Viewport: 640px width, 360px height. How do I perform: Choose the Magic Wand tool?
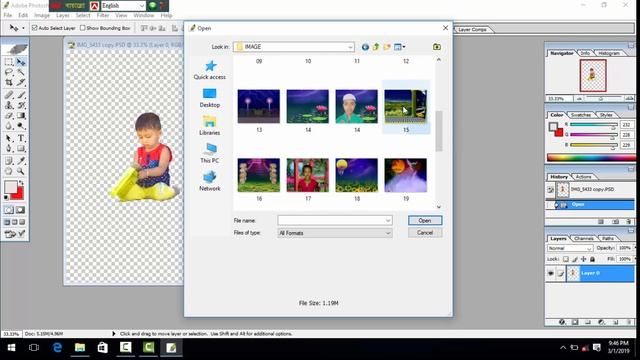click(x=21, y=72)
